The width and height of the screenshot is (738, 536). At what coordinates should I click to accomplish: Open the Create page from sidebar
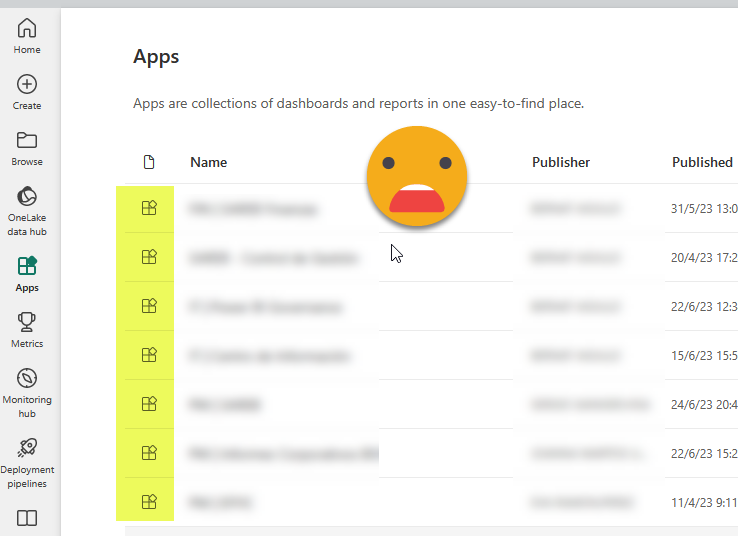coord(27,92)
